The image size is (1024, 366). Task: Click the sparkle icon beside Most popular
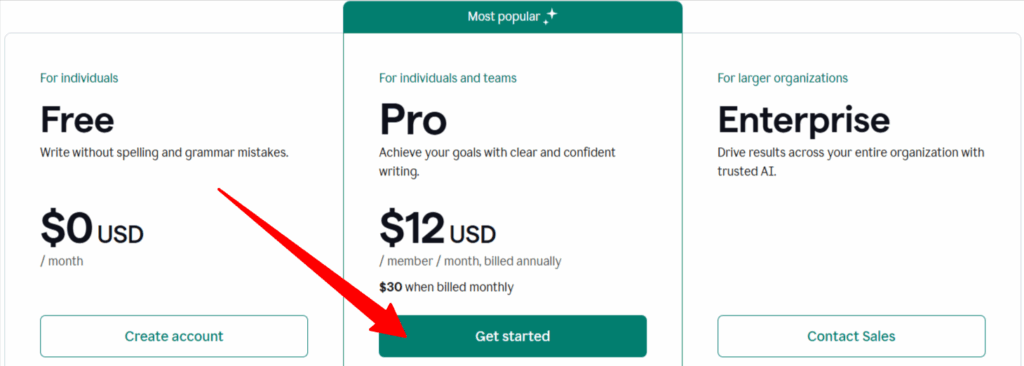coord(550,17)
